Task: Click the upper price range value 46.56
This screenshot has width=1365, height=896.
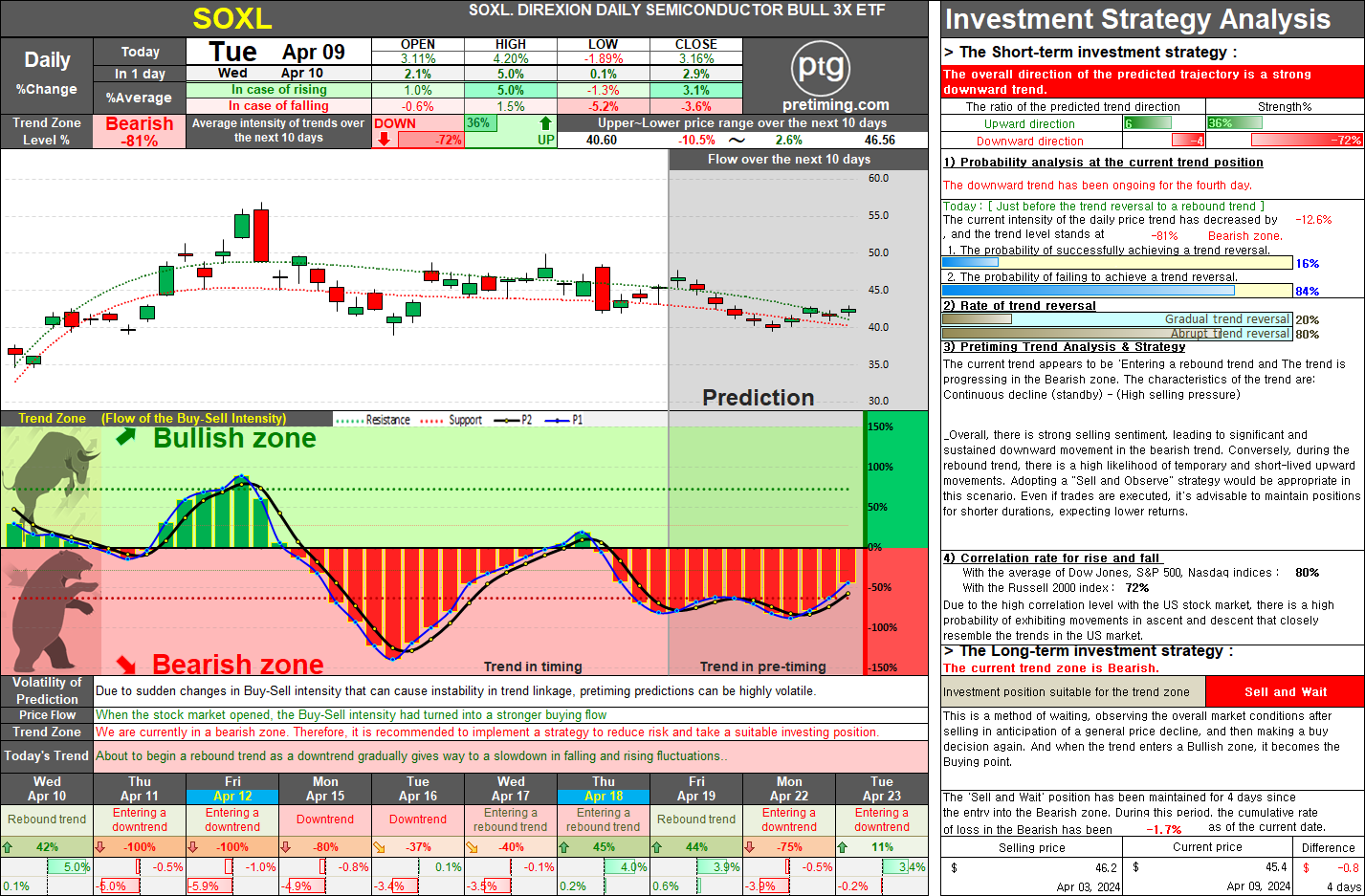Action: point(880,140)
